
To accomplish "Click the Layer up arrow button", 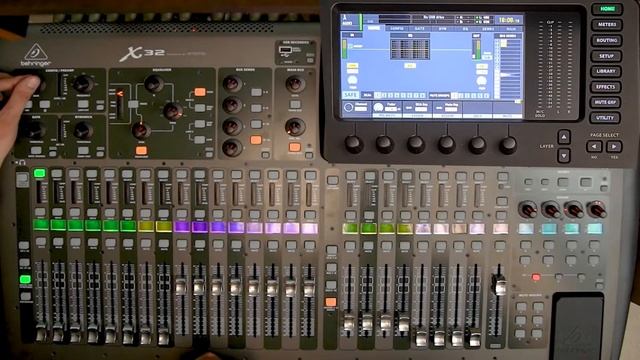I will point(564,137).
